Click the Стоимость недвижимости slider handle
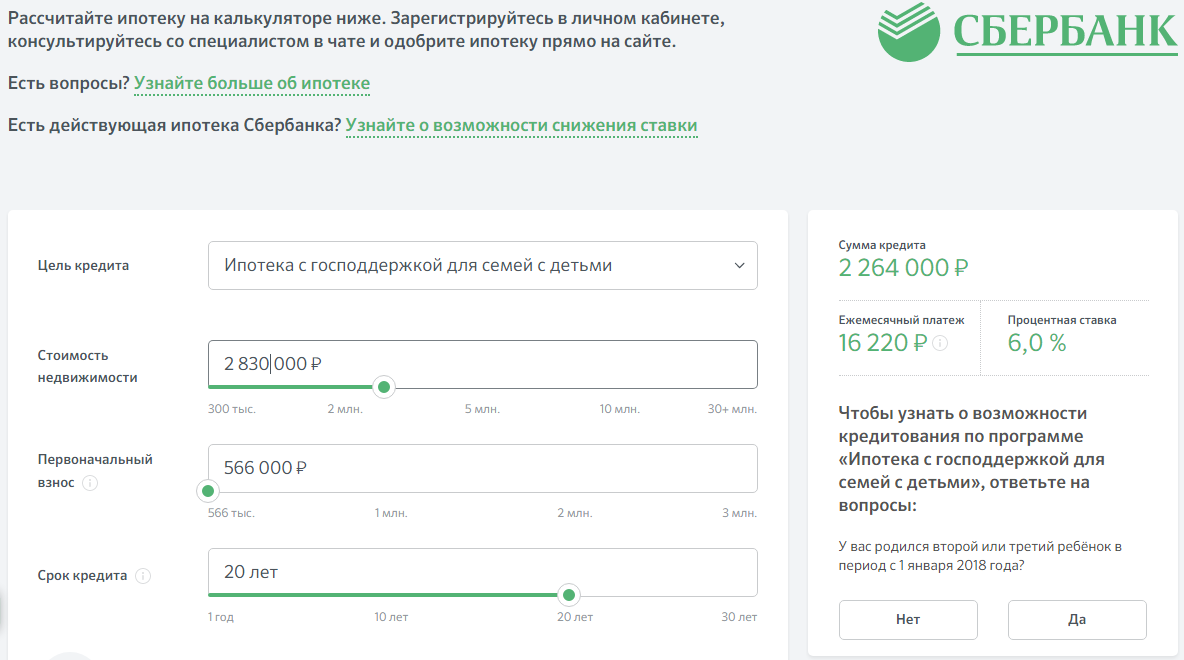This screenshot has width=1184, height=660. [x=384, y=387]
